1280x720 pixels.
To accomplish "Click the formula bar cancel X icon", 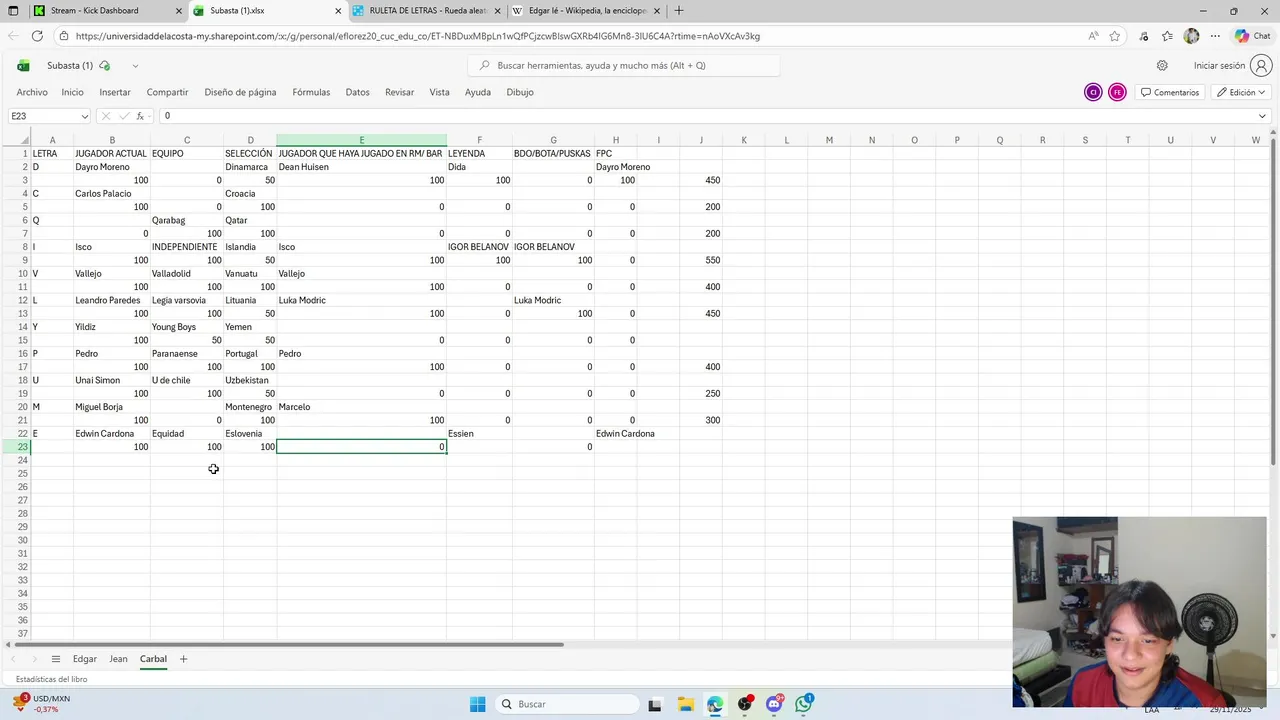I will (106, 116).
